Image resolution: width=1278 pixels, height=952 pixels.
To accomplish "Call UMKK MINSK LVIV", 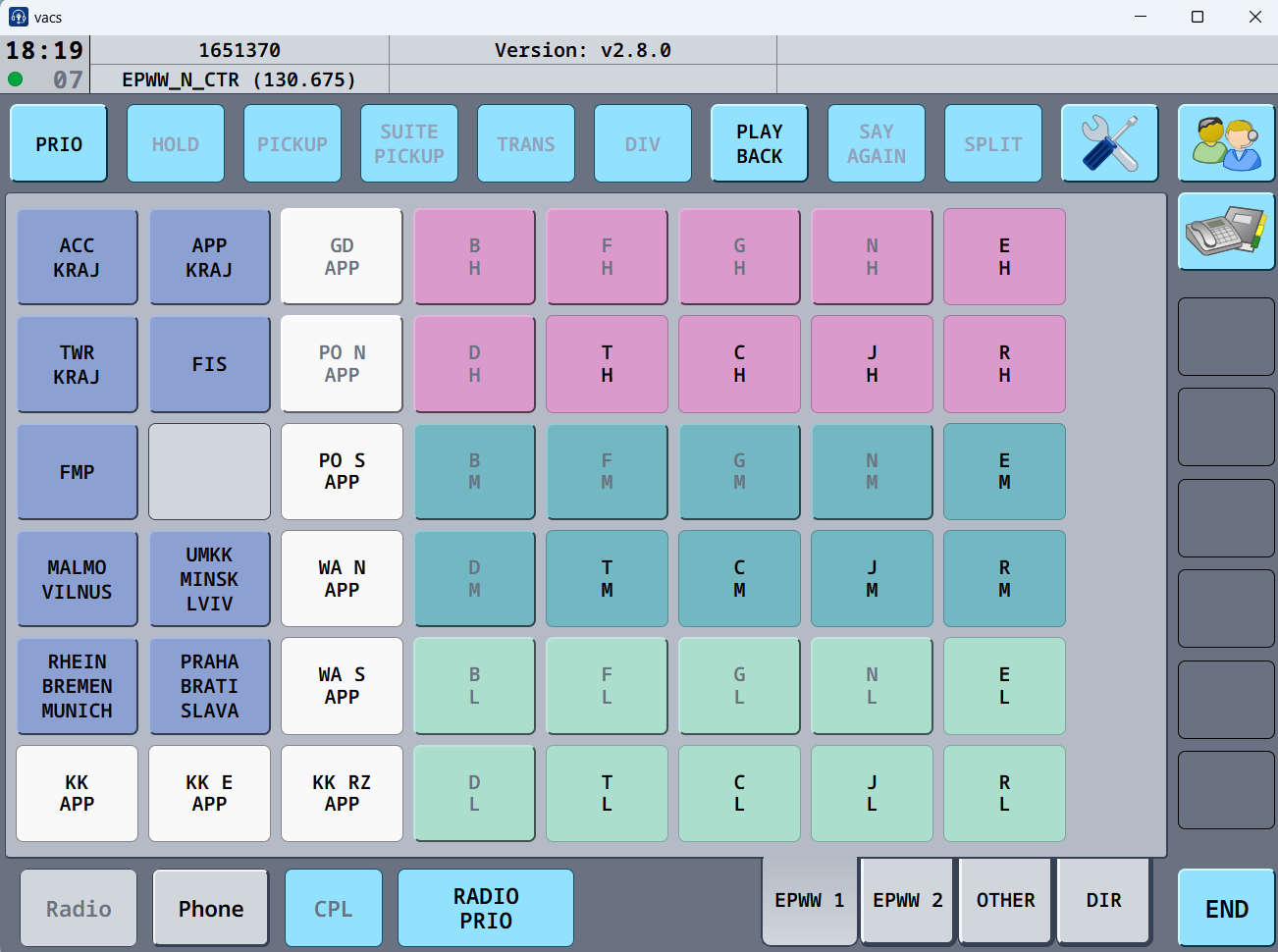I will tap(210, 579).
